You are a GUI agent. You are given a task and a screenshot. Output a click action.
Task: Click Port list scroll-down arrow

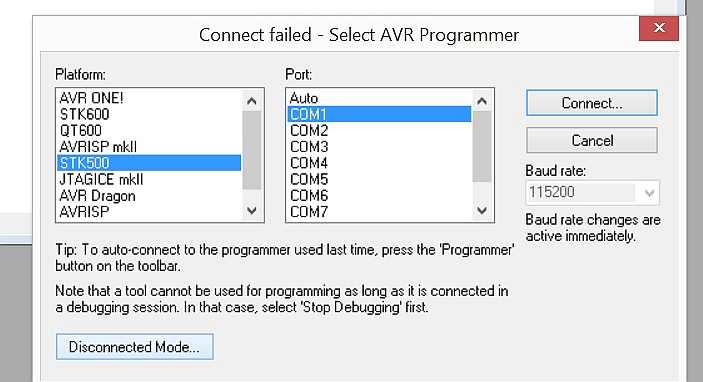(x=482, y=210)
